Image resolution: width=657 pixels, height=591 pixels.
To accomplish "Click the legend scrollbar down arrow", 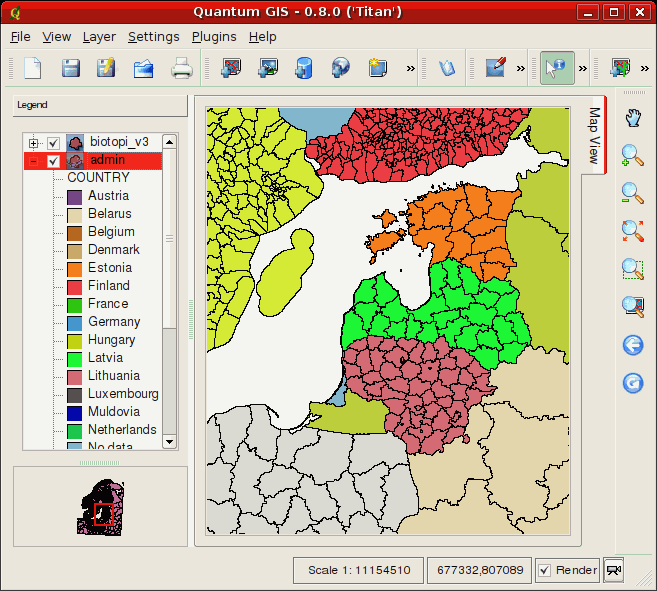I will pos(169,441).
